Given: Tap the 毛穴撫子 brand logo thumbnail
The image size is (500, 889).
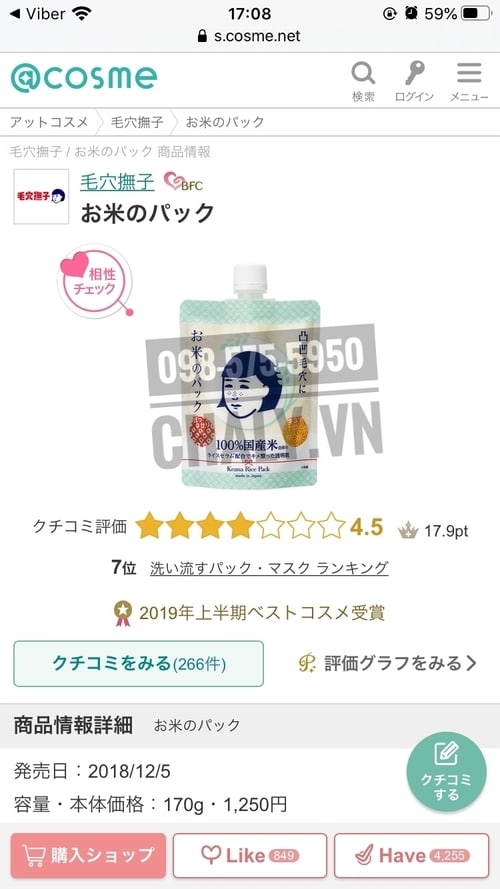Looking at the screenshot, I should (x=41, y=196).
